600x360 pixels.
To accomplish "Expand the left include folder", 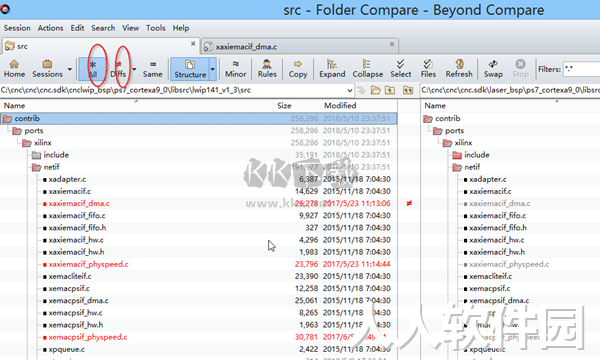I will point(37,155).
